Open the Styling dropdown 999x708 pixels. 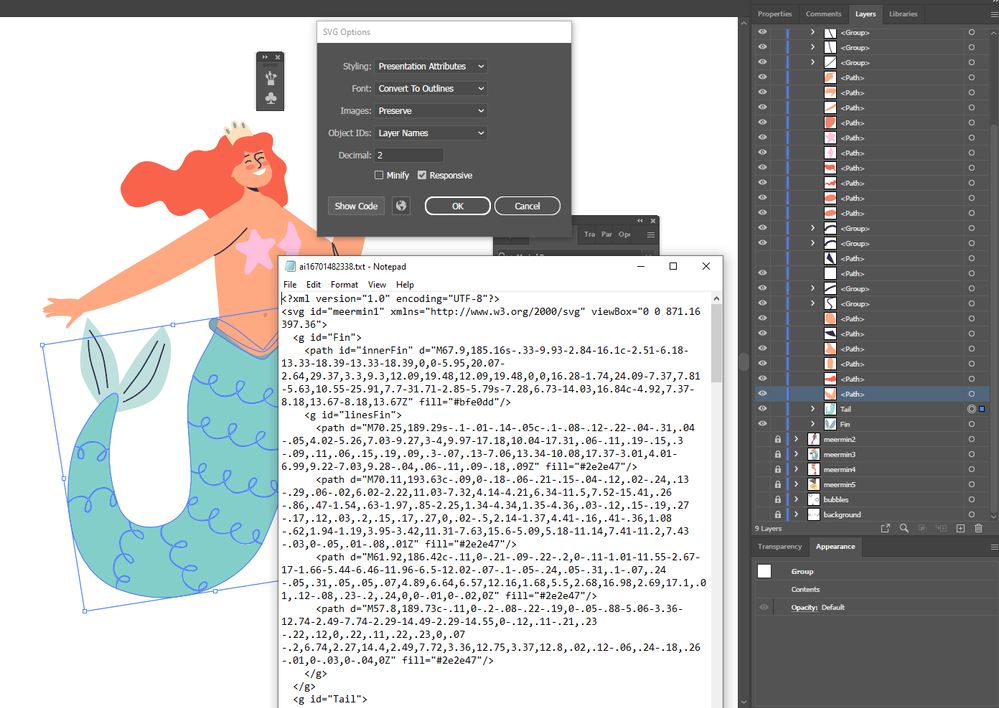tap(431, 66)
